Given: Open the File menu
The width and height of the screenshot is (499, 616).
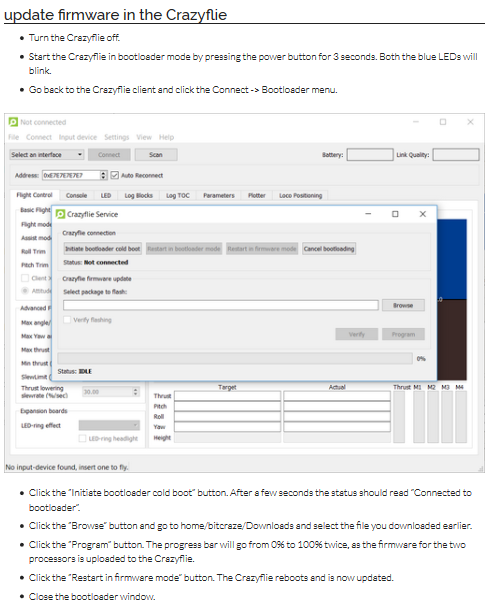Looking at the screenshot, I should click(13, 137).
